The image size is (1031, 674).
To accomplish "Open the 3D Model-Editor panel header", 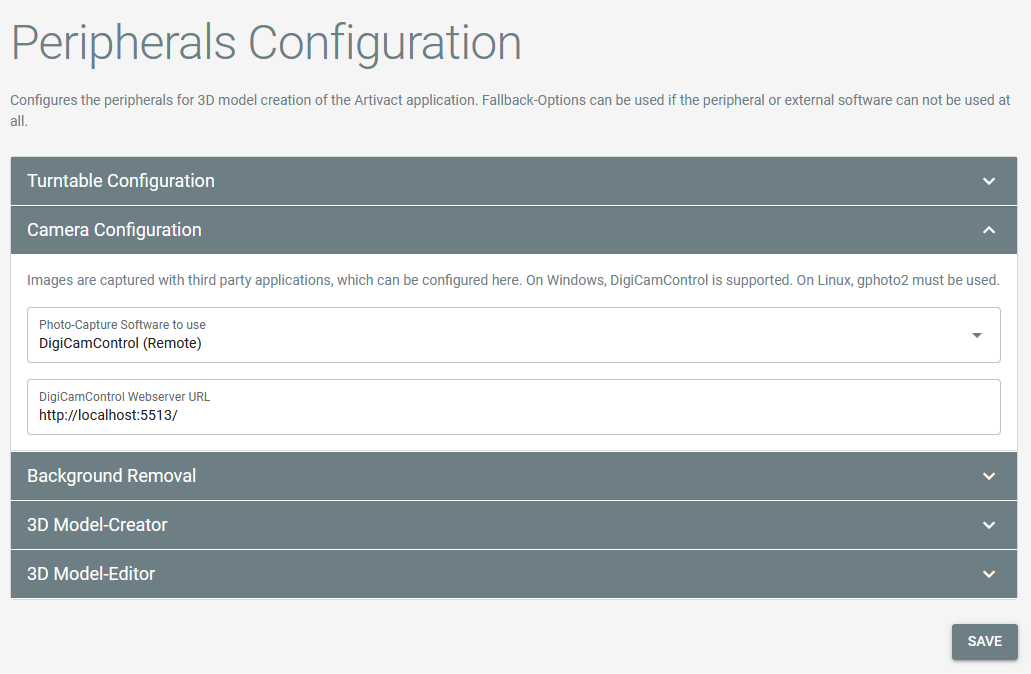I will tap(514, 574).
